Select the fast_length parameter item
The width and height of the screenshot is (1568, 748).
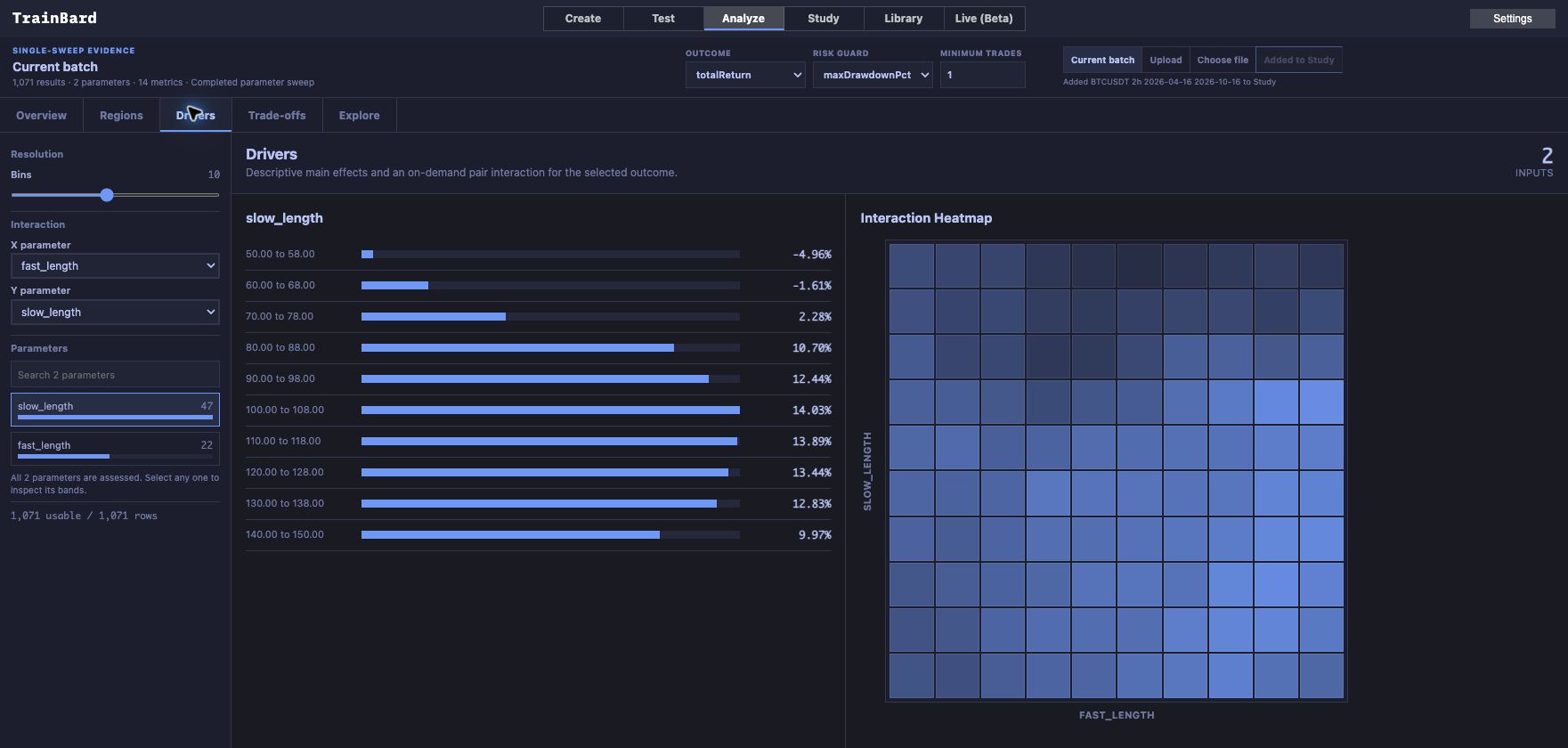tap(115, 448)
